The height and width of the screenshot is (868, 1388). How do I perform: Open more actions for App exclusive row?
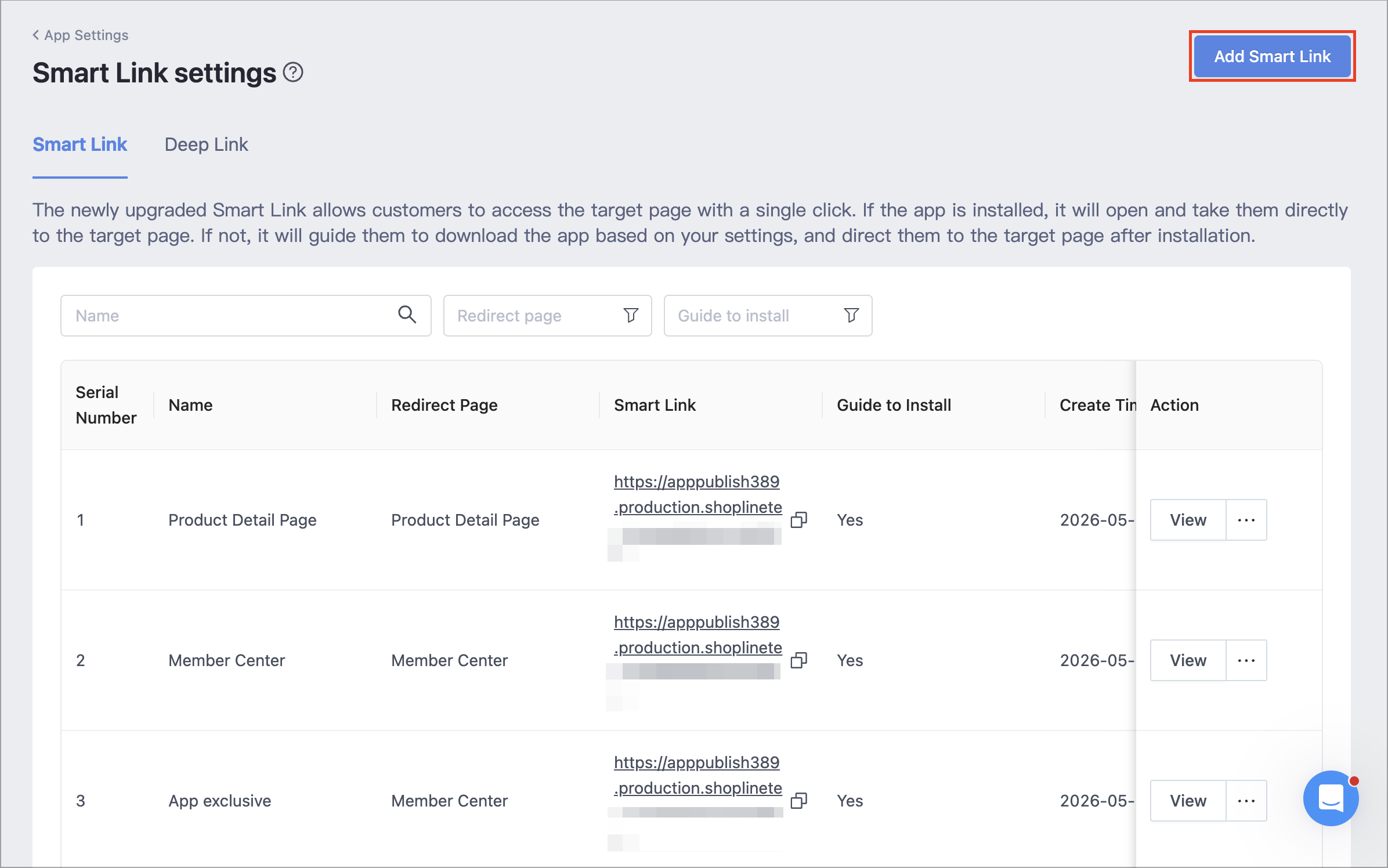[1246, 801]
